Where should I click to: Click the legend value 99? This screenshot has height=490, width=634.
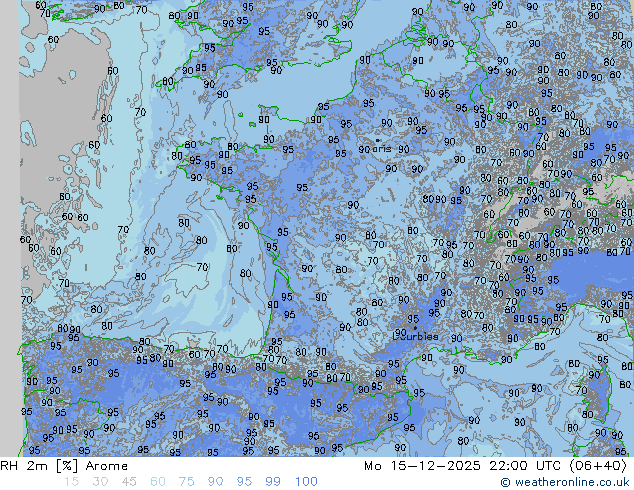pos(273,482)
